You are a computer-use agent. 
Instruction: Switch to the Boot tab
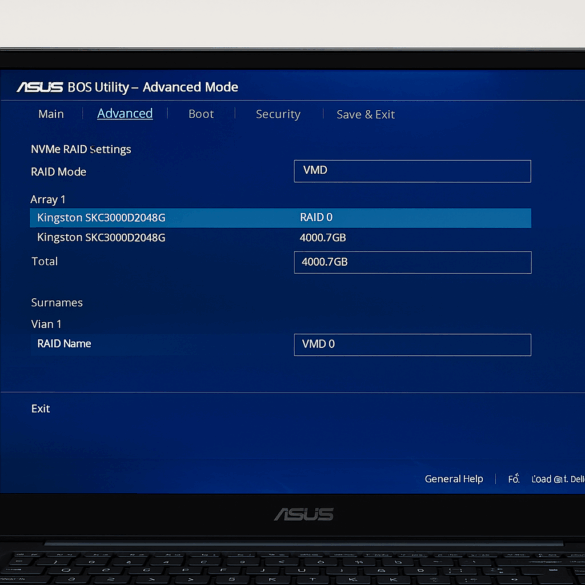[201, 114]
